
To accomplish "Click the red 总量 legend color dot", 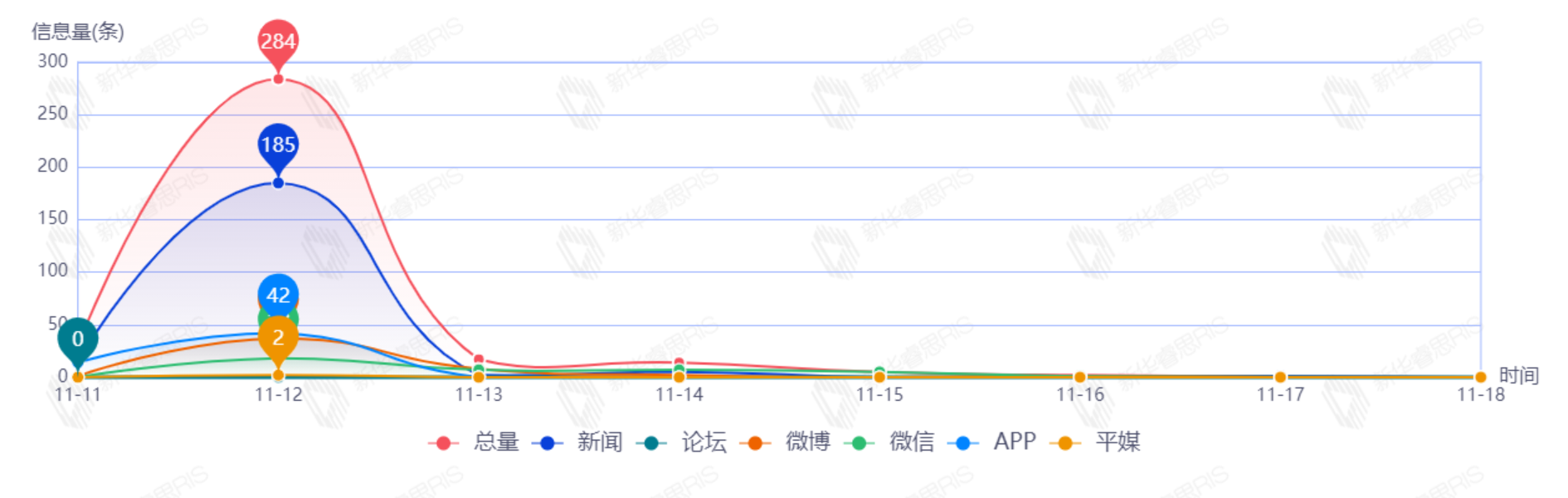I will pyautogui.click(x=444, y=443).
